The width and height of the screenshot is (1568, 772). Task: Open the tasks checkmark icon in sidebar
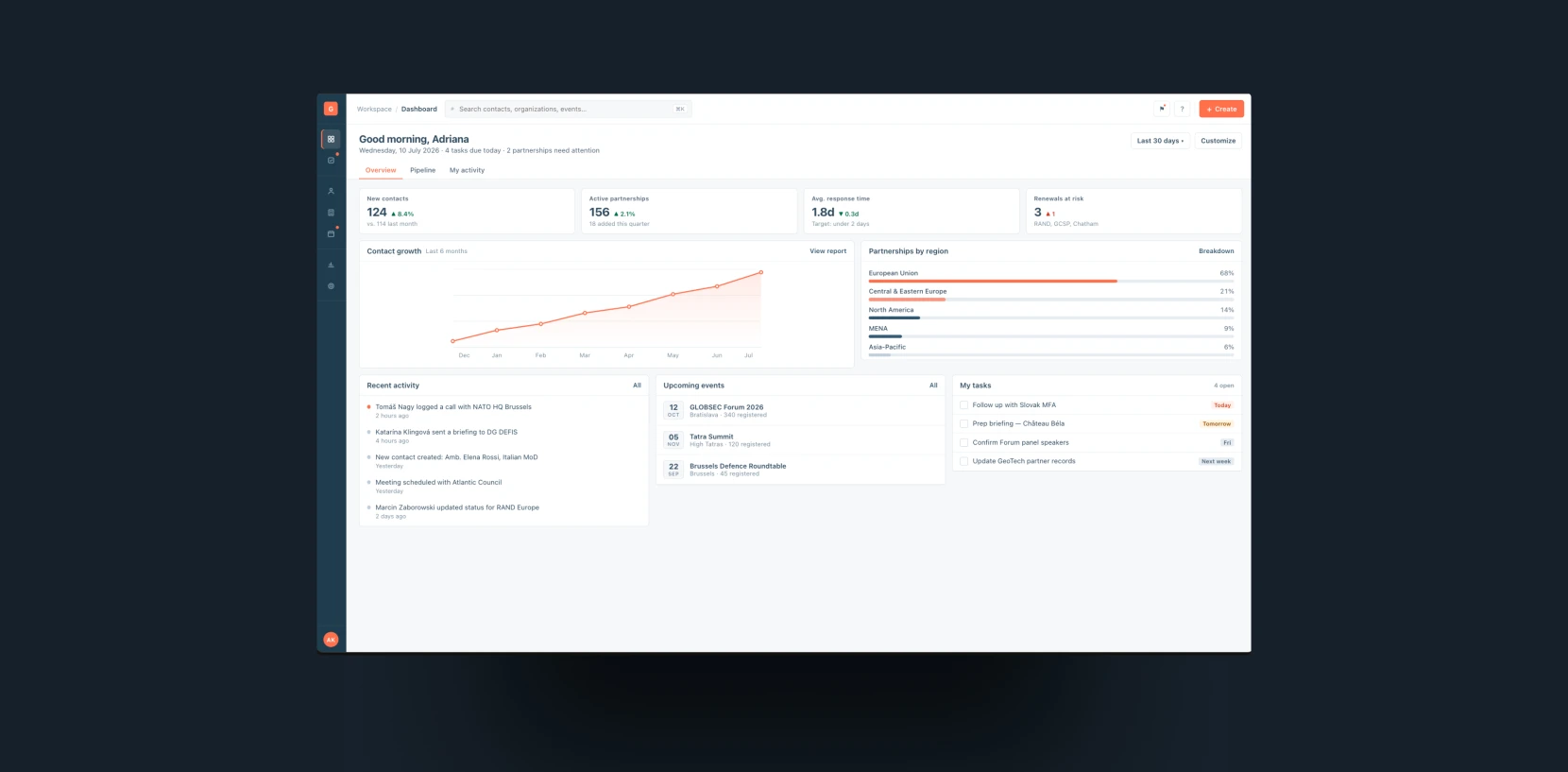click(x=331, y=161)
